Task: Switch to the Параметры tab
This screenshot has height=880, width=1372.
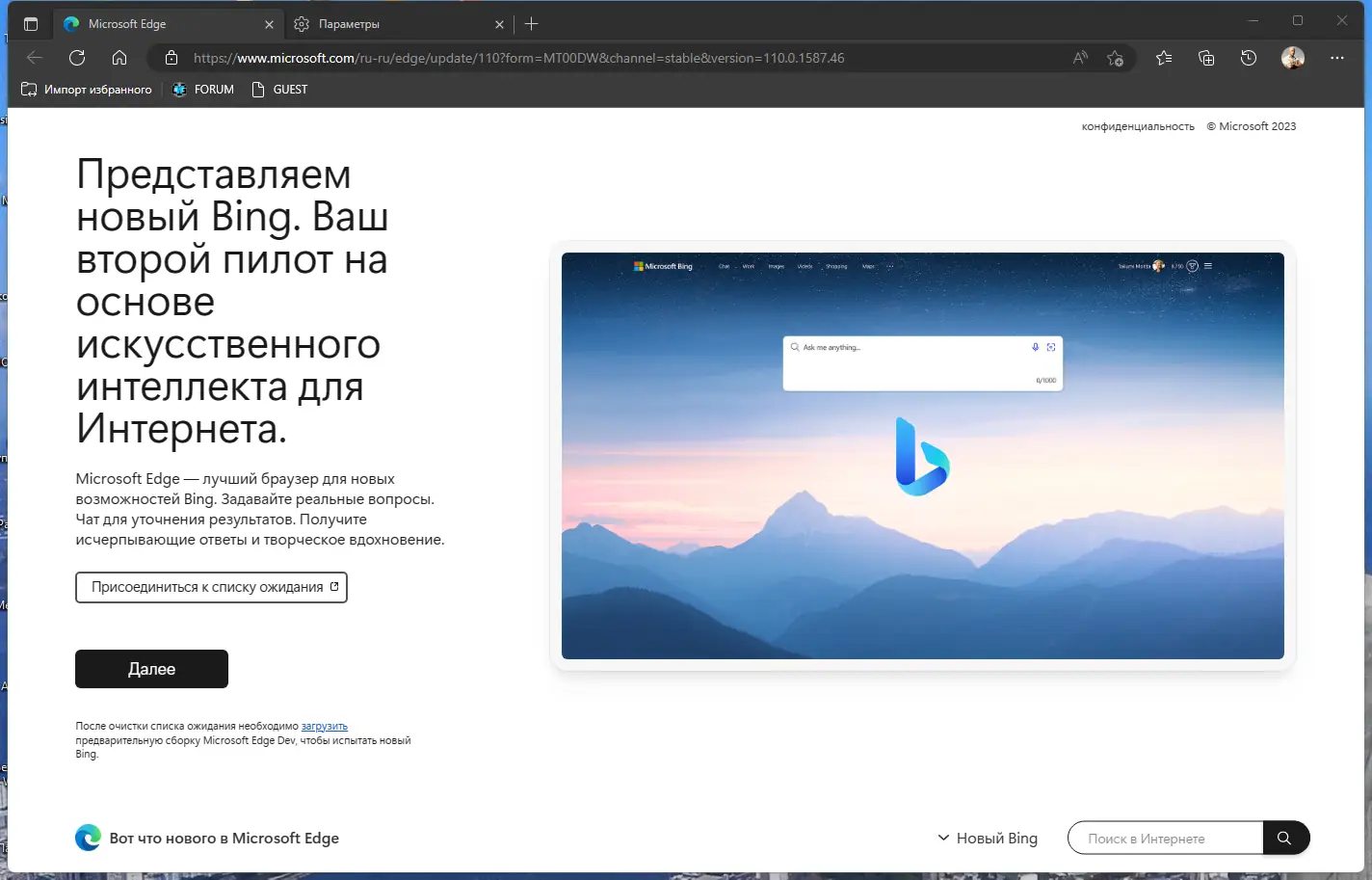Action: tap(398, 24)
